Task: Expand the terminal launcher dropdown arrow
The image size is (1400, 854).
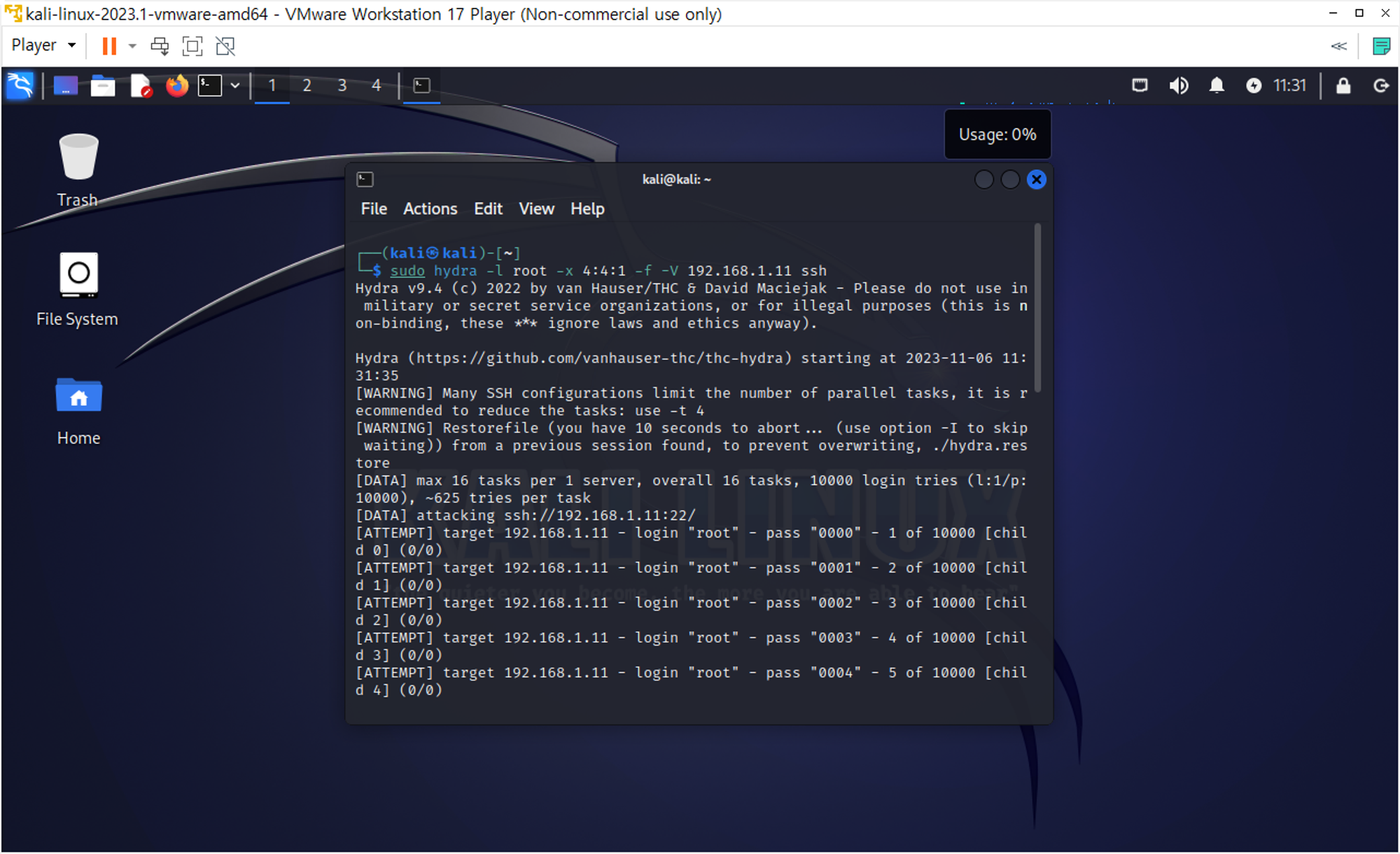Action: click(x=235, y=85)
